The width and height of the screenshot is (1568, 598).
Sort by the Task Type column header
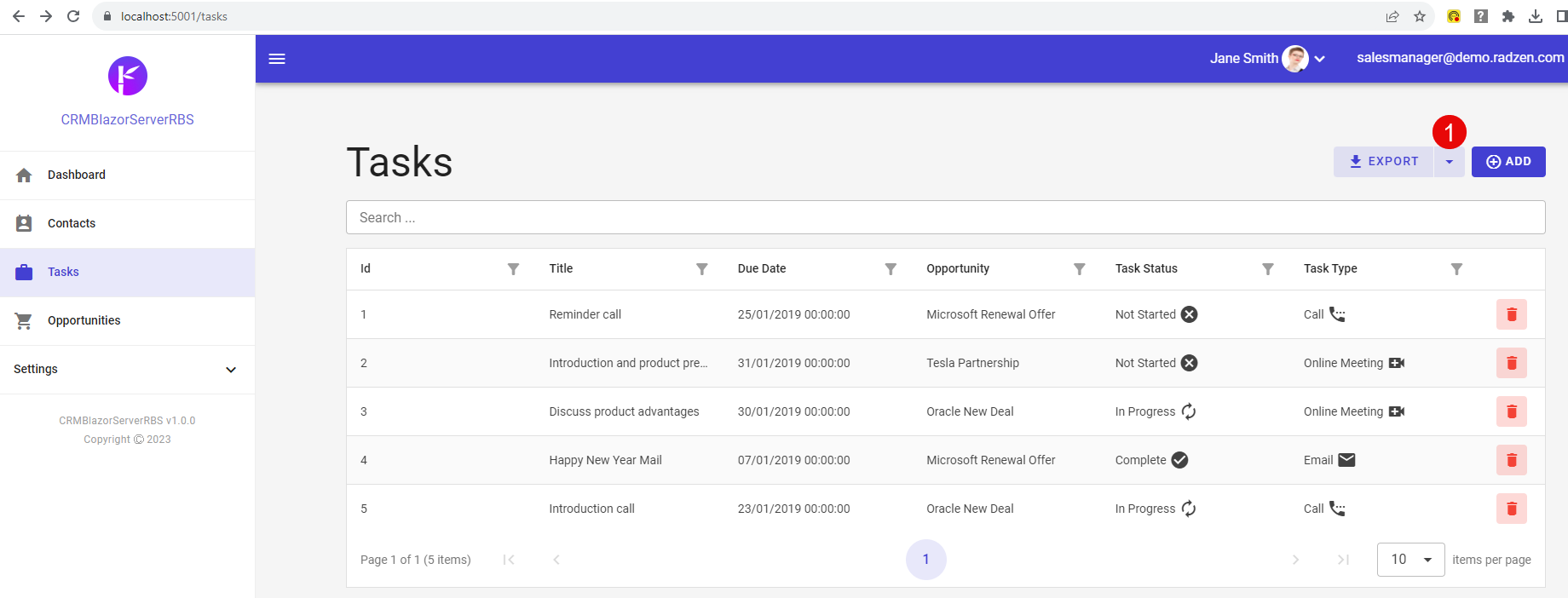click(1330, 268)
